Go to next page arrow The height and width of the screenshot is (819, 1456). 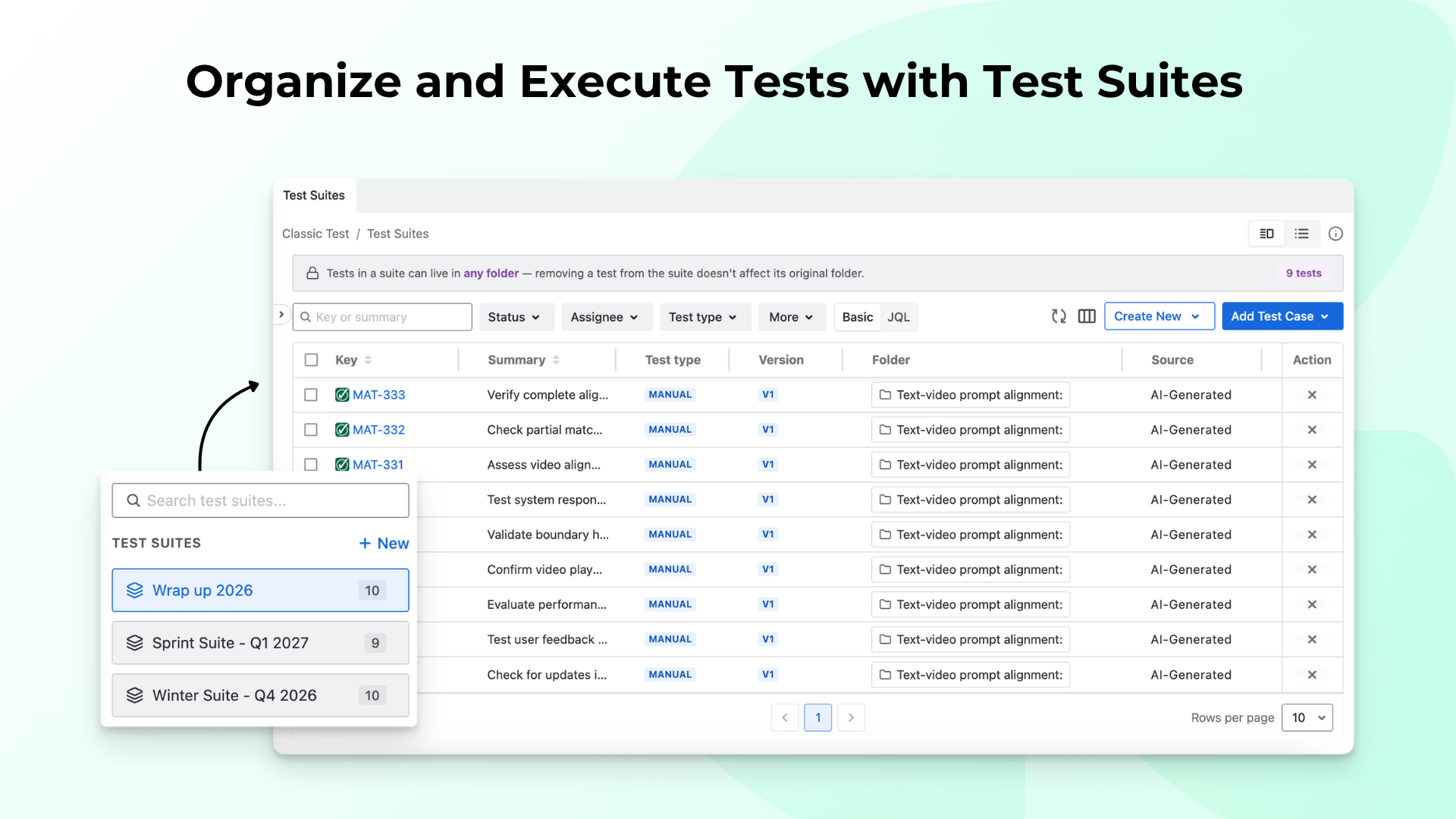851,717
